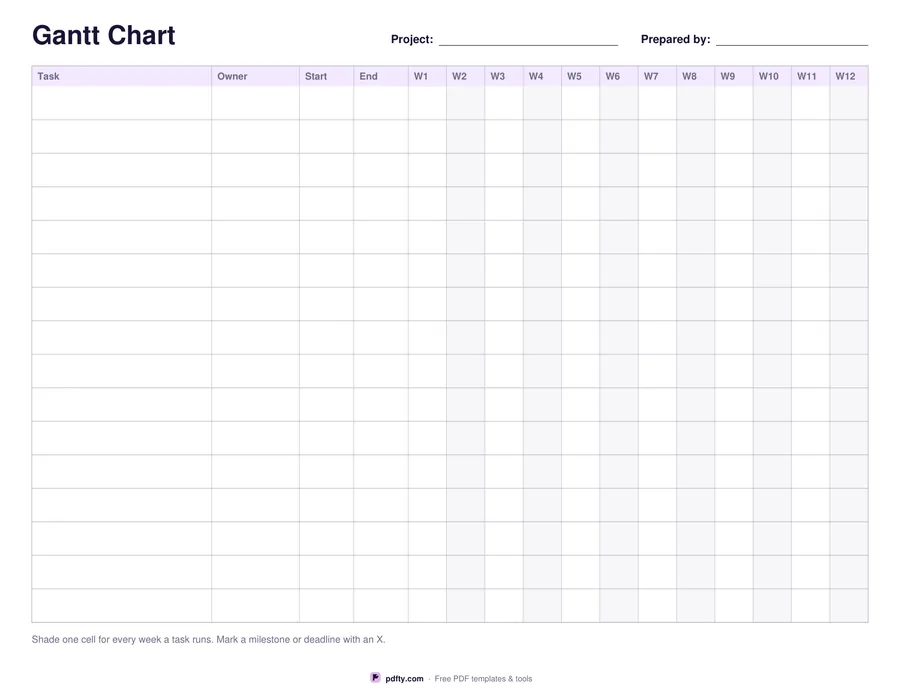
Task: Click the W10 week header
Action: (772, 76)
